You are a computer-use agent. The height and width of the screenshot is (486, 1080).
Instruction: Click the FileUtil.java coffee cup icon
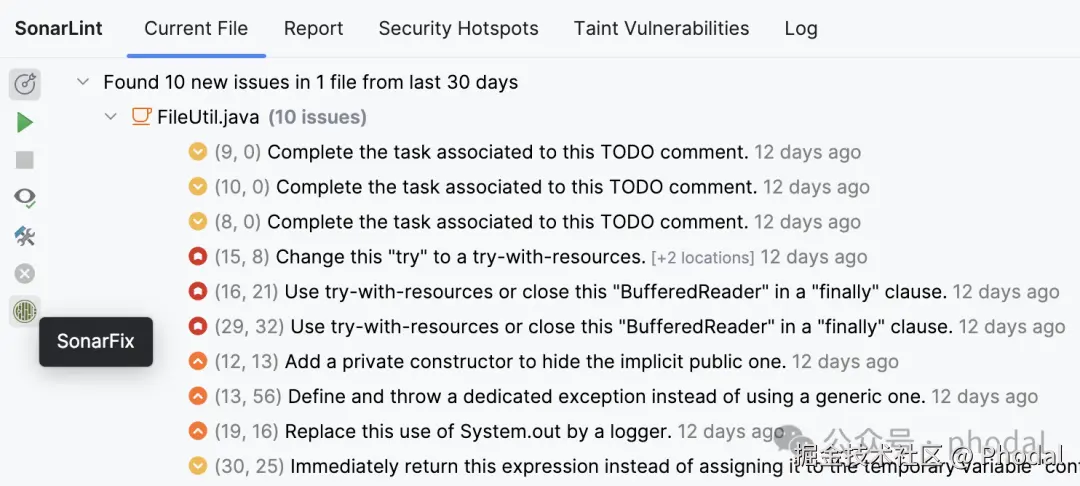(x=142, y=117)
